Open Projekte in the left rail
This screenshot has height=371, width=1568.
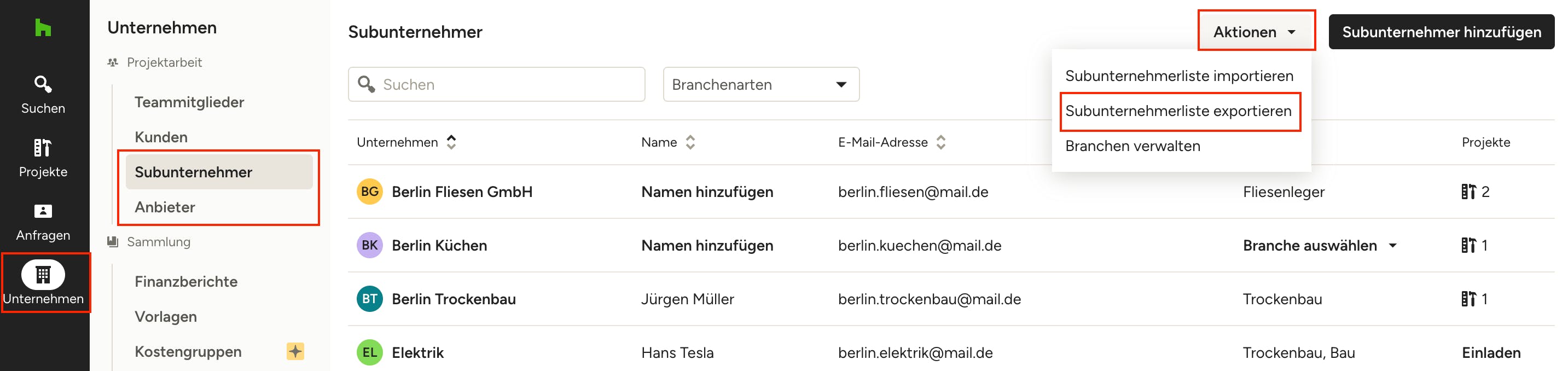tap(43, 158)
